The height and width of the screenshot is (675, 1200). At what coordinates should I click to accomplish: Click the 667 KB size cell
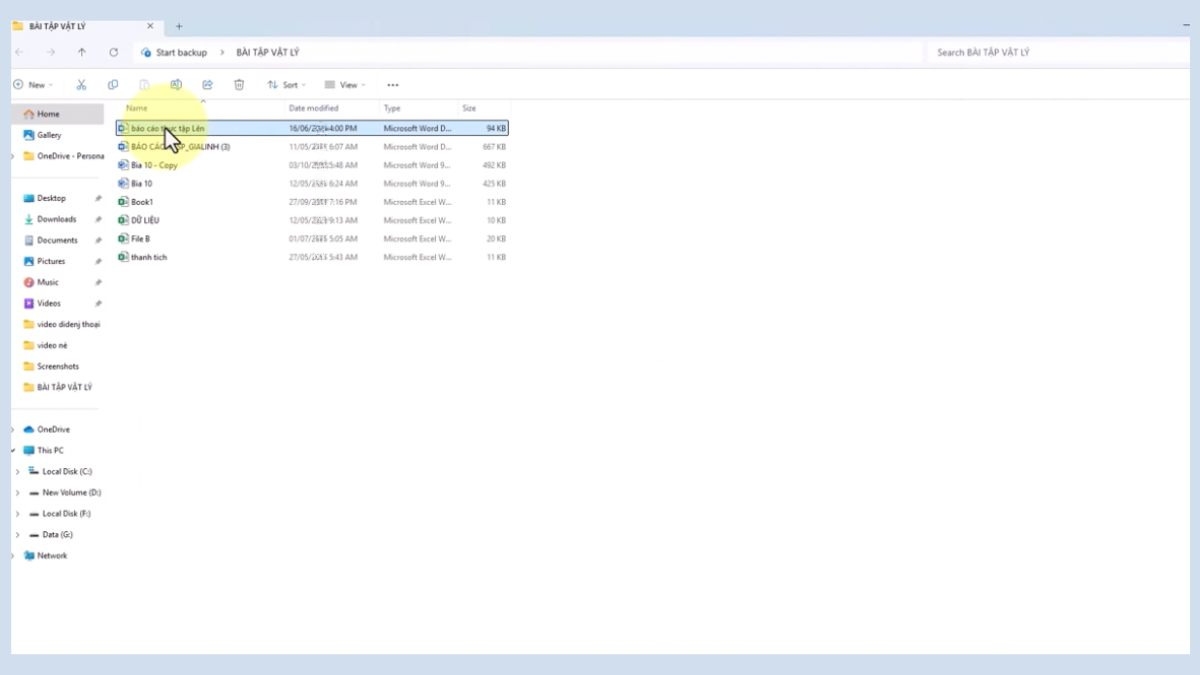click(x=494, y=147)
